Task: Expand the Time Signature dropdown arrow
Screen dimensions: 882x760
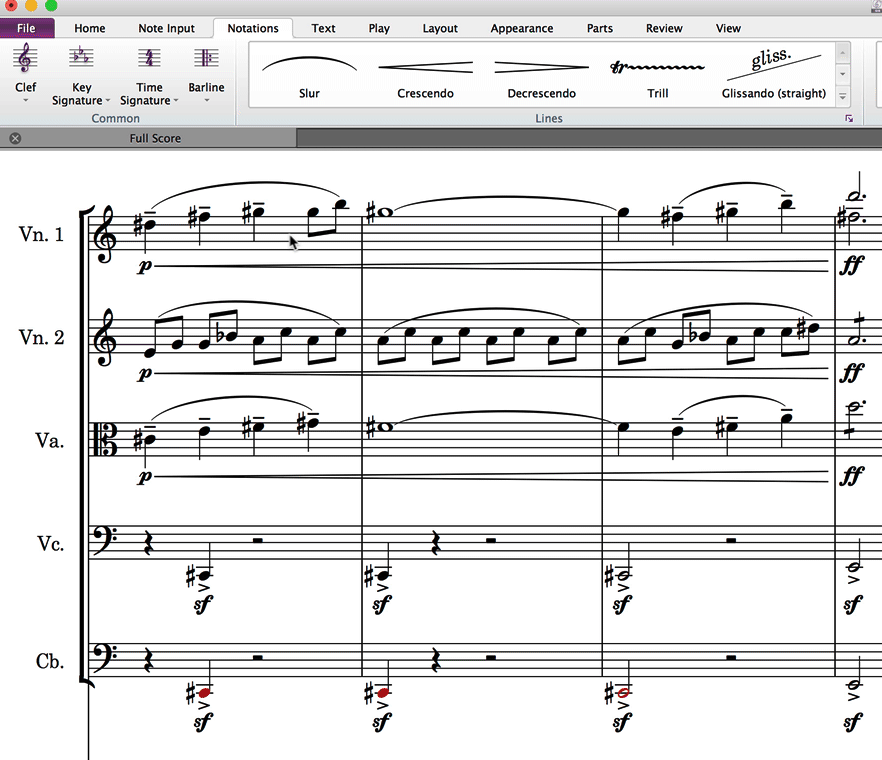Action: [x=176, y=101]
